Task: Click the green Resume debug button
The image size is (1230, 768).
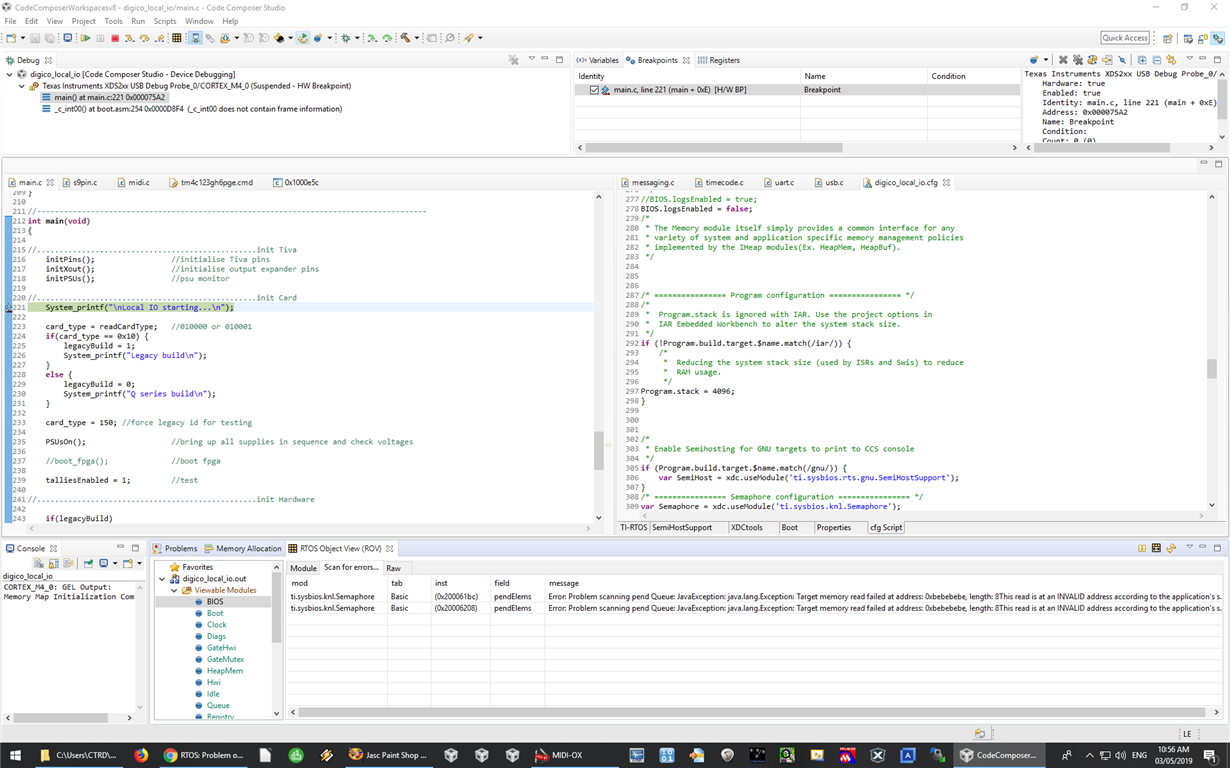Action: [85, 38]
